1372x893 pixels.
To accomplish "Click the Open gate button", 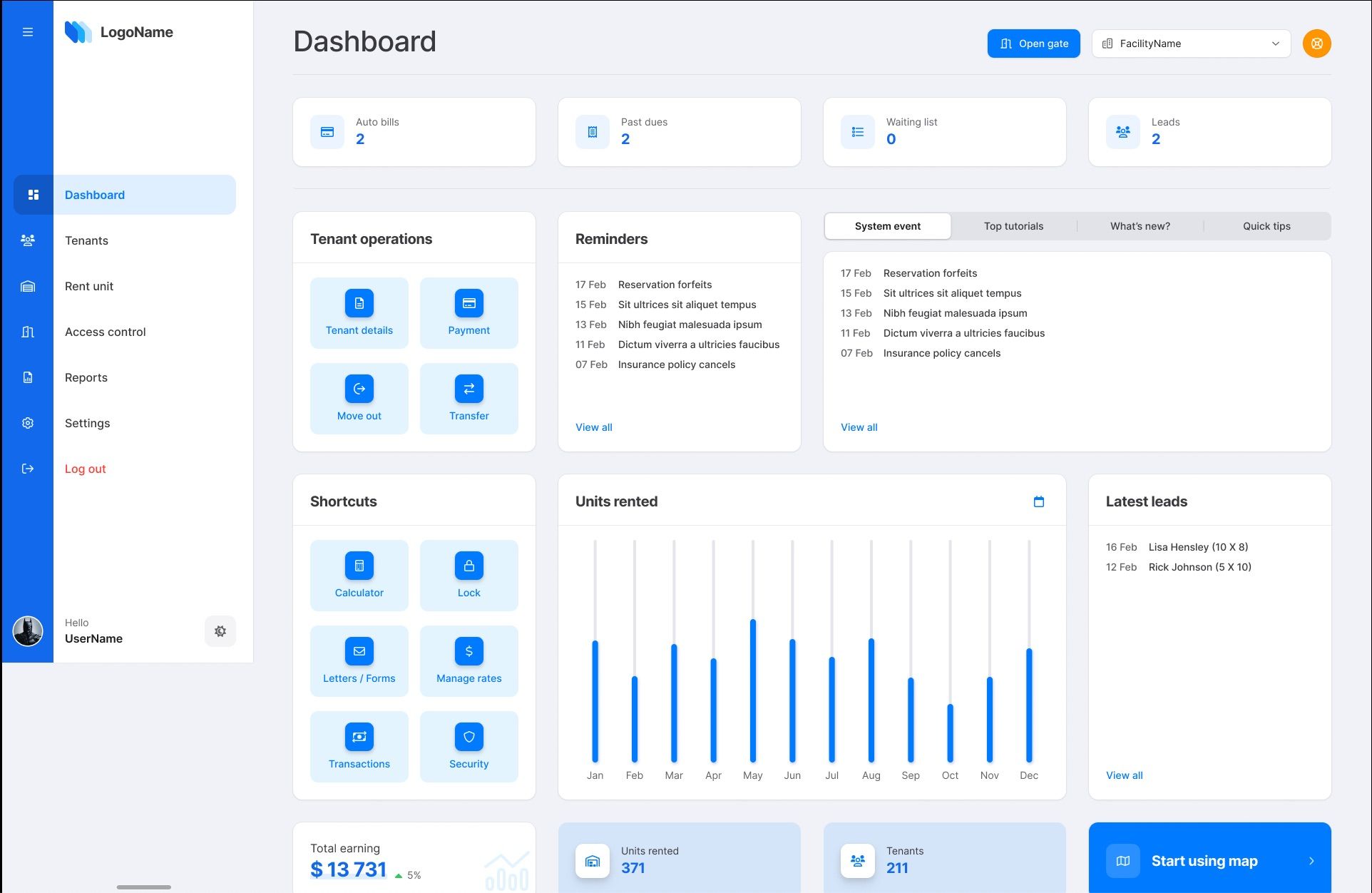I will (x=1033, y=44).
